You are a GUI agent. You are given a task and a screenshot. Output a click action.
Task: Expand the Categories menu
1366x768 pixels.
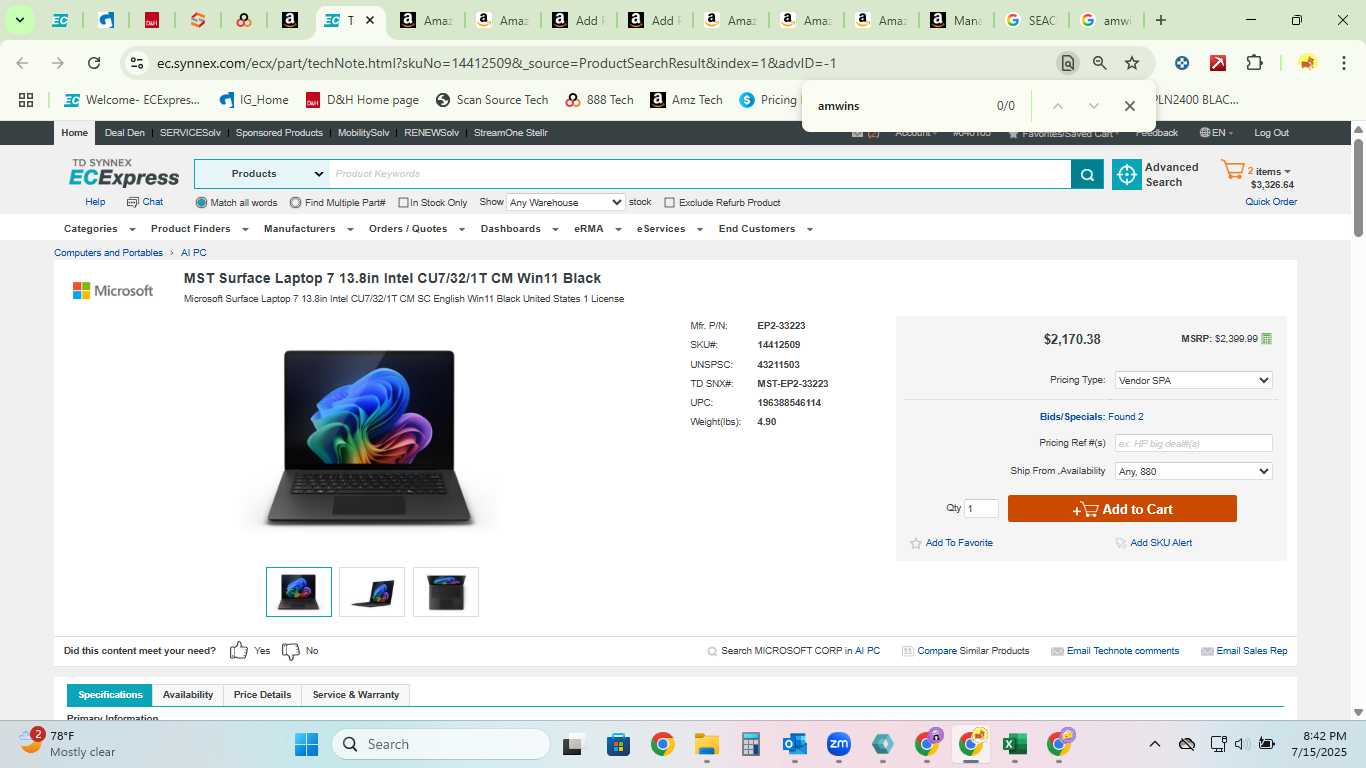(x=99, y=229)
